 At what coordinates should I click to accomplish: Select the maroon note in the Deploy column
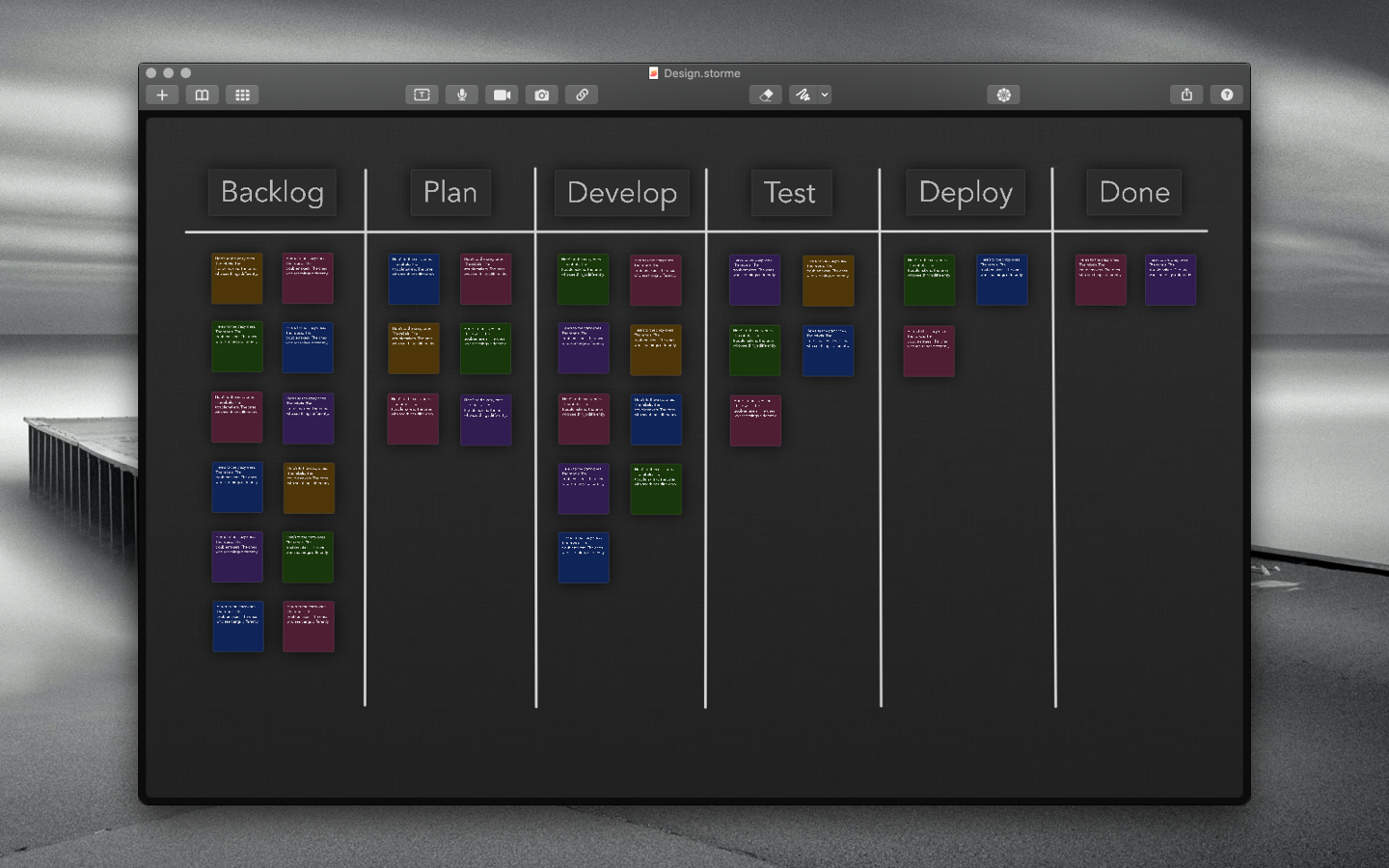[929, 351]
